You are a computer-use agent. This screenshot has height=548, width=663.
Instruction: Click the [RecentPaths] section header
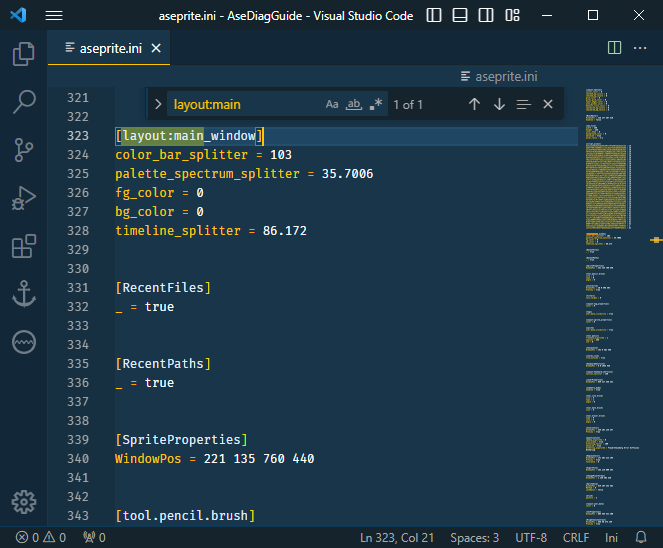[x=163, y=364]
